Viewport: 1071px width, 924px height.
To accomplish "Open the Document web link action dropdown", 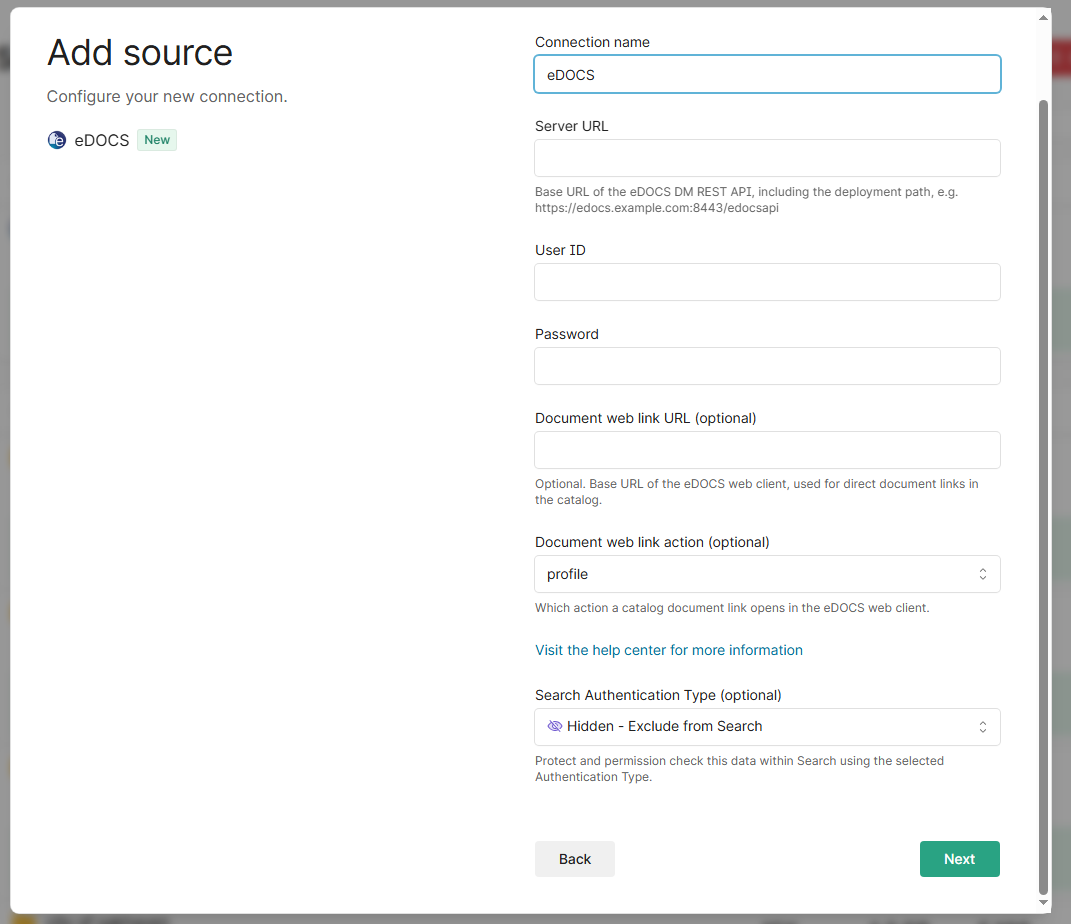I will (x=767, y=574).
